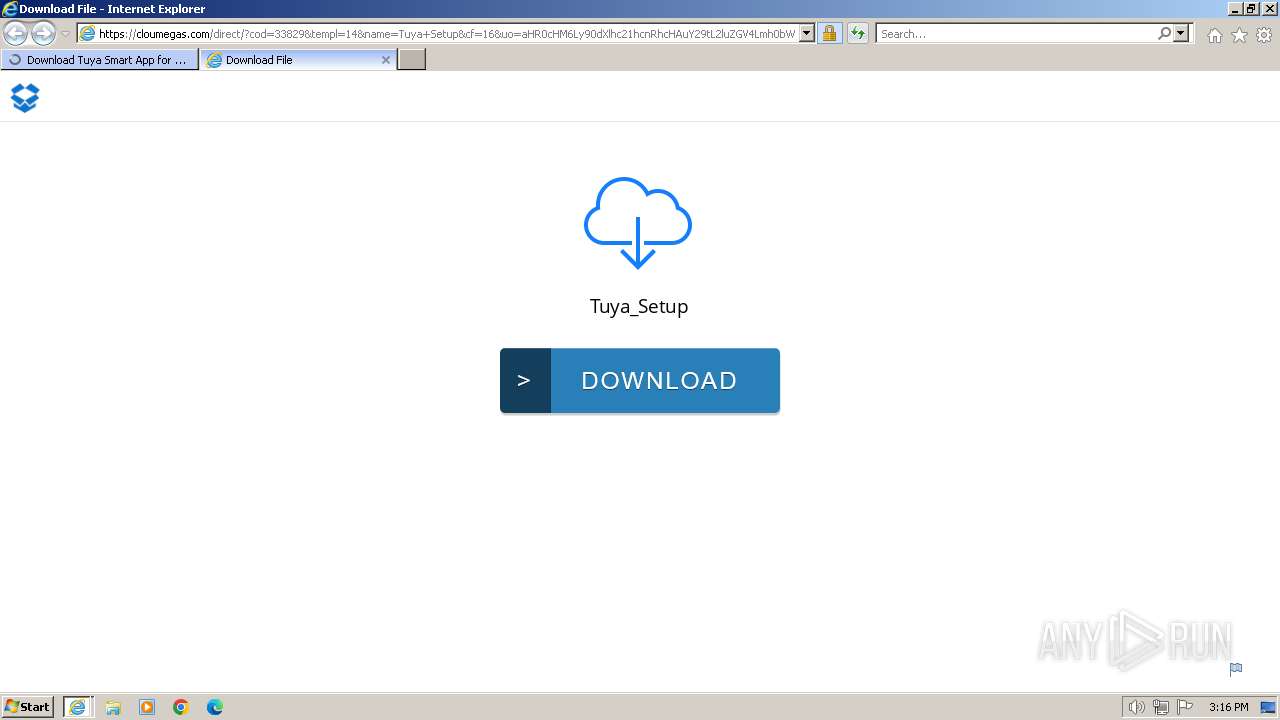Minimize the Internet Explorer window
The image size is (1280, 720).
[x=1235, y=9]
